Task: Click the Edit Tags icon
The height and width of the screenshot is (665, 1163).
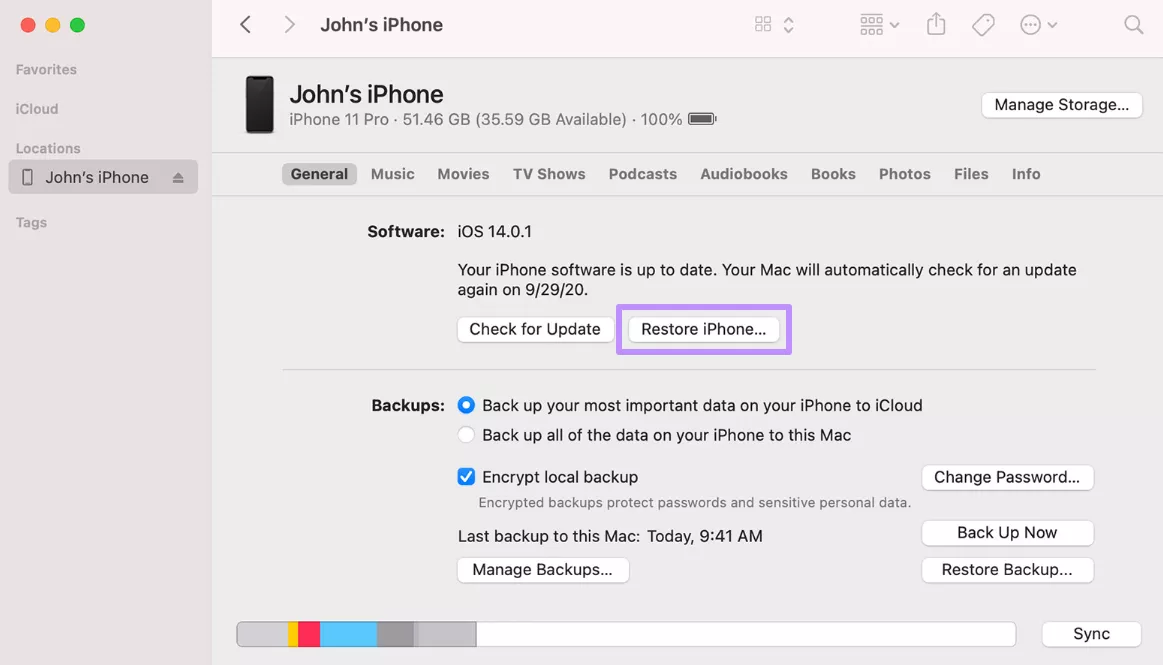Action: click(983, 24)
